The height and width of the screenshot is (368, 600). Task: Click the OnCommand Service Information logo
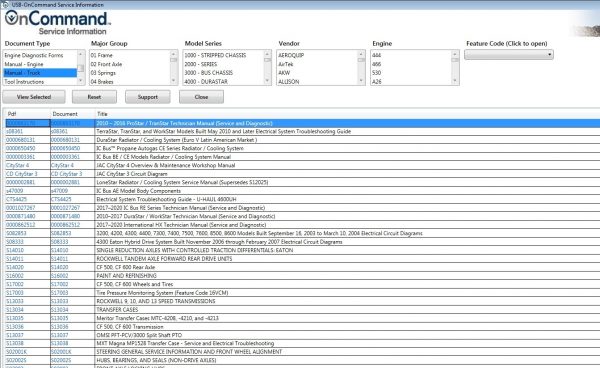(x=57, y=23)
